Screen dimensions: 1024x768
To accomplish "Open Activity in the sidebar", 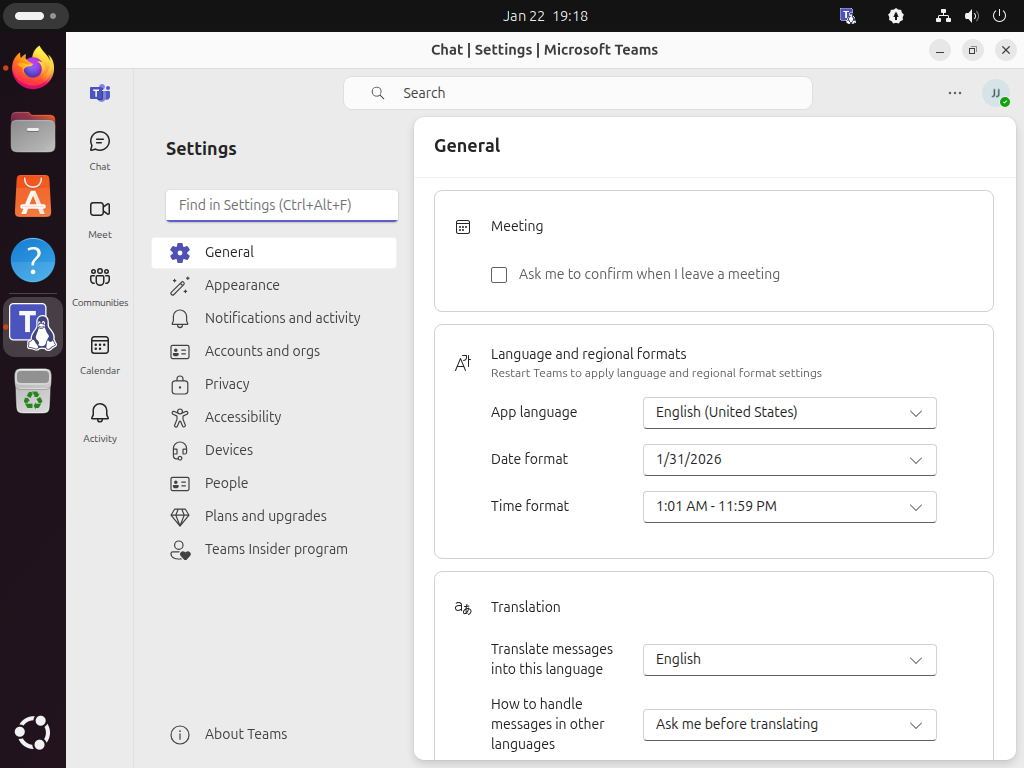I will 99,420.
